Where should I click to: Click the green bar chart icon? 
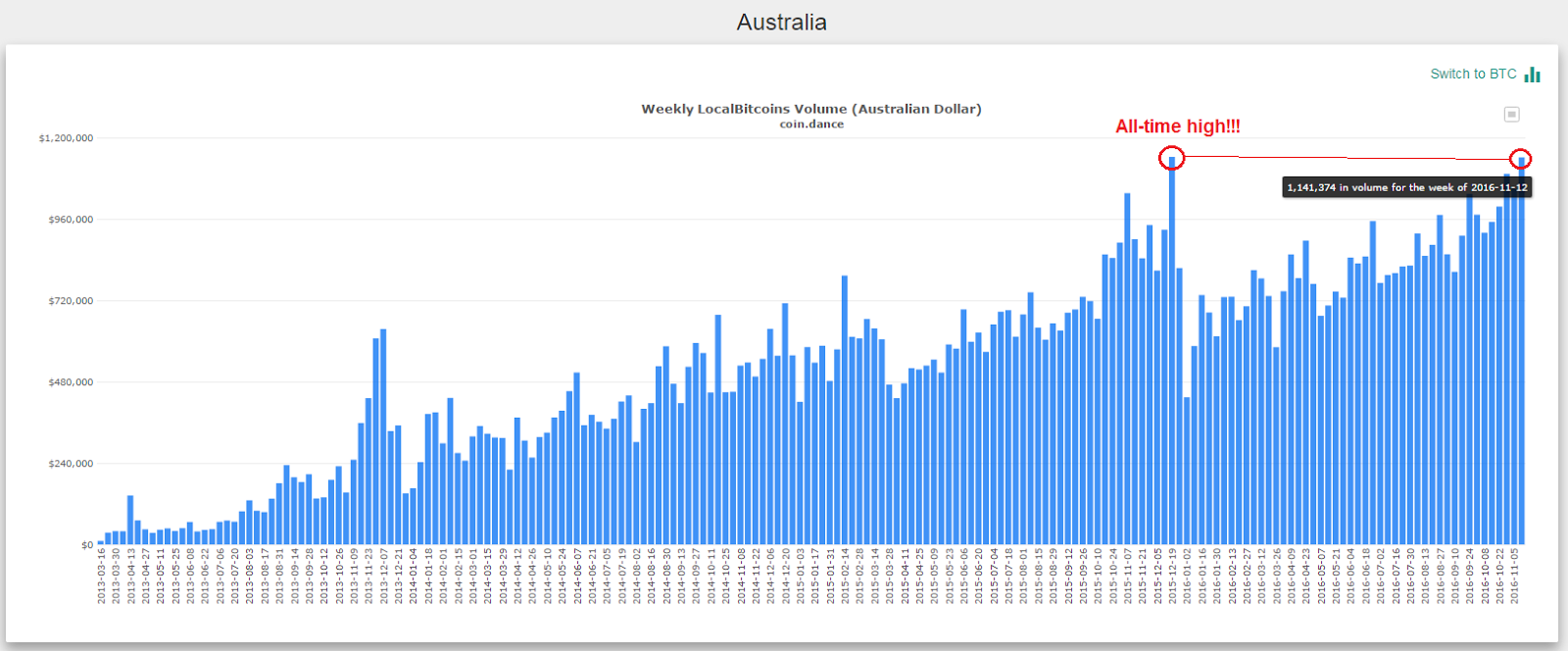tap(1533, 75)
